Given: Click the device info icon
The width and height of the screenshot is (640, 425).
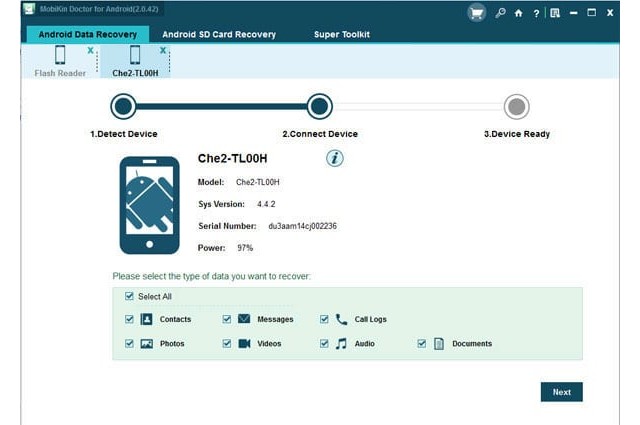Looking at the screenshot, I should point(335,158).
